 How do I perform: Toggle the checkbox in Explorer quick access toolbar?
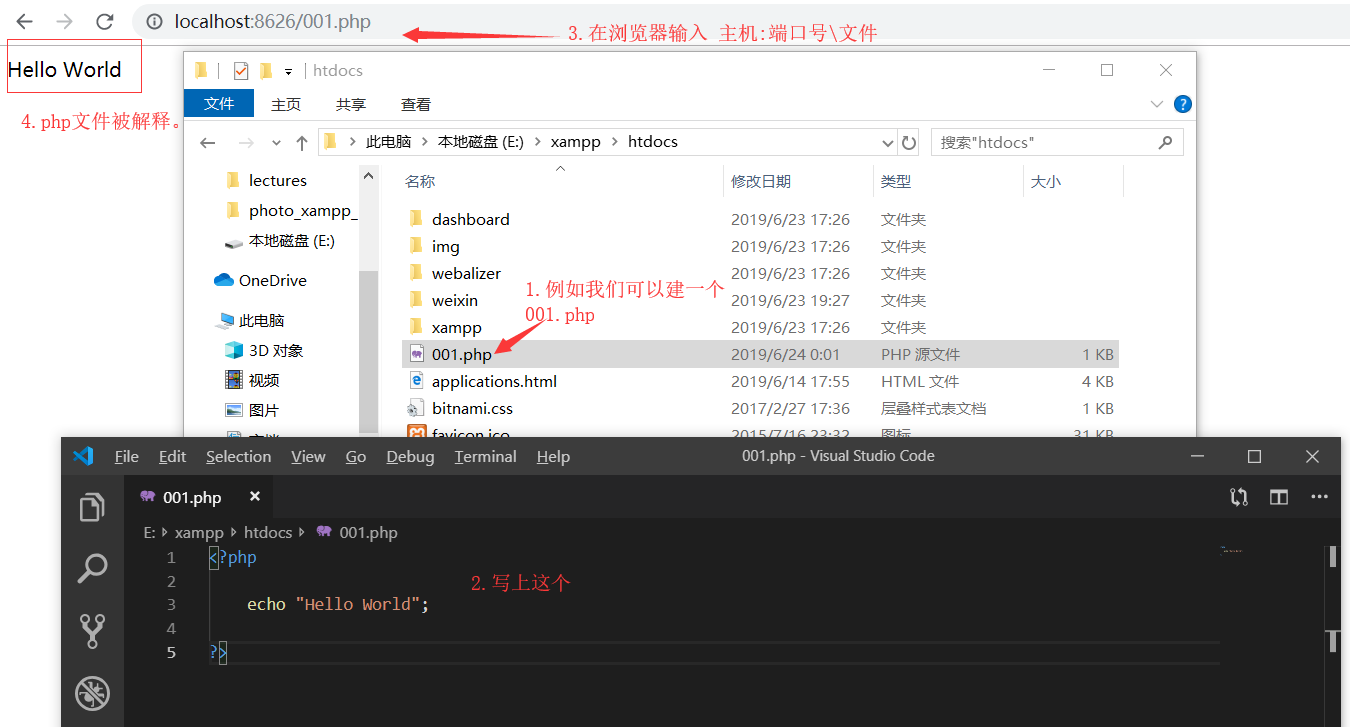(241, 70)
